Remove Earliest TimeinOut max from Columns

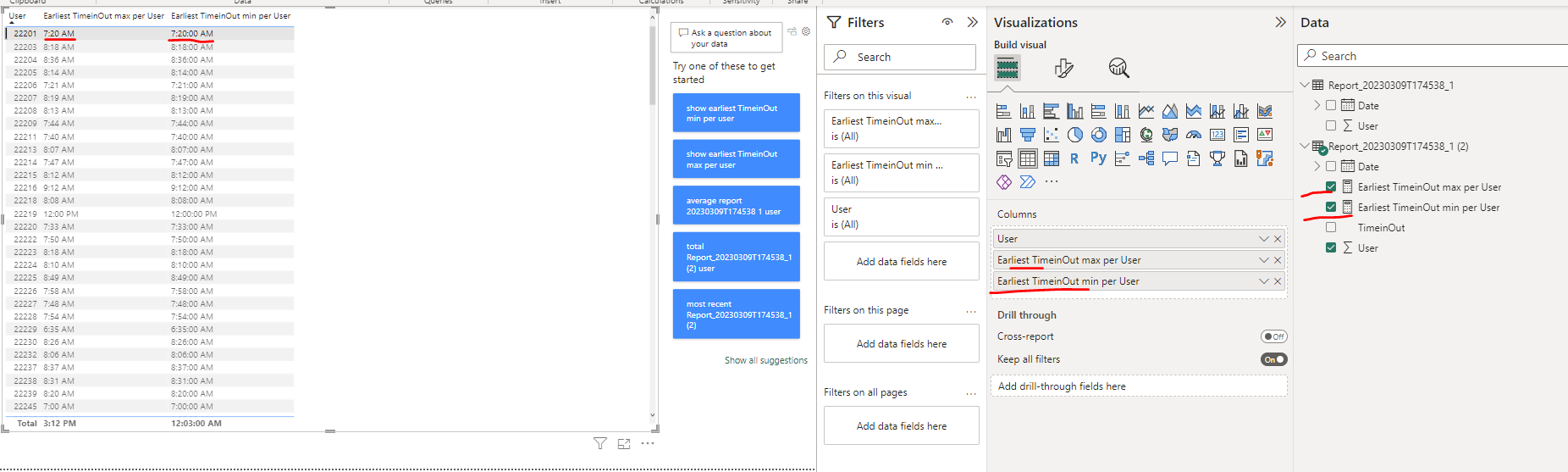1278,260
